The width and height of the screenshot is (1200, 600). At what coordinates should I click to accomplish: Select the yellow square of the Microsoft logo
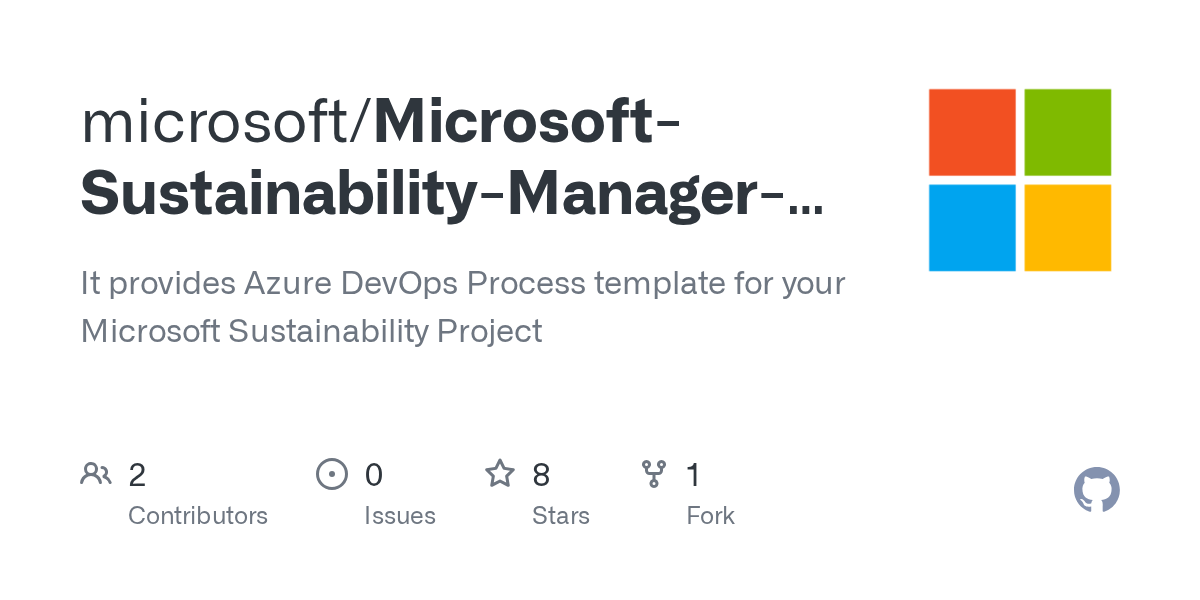pyautogui.click(x=1068, y=228)
